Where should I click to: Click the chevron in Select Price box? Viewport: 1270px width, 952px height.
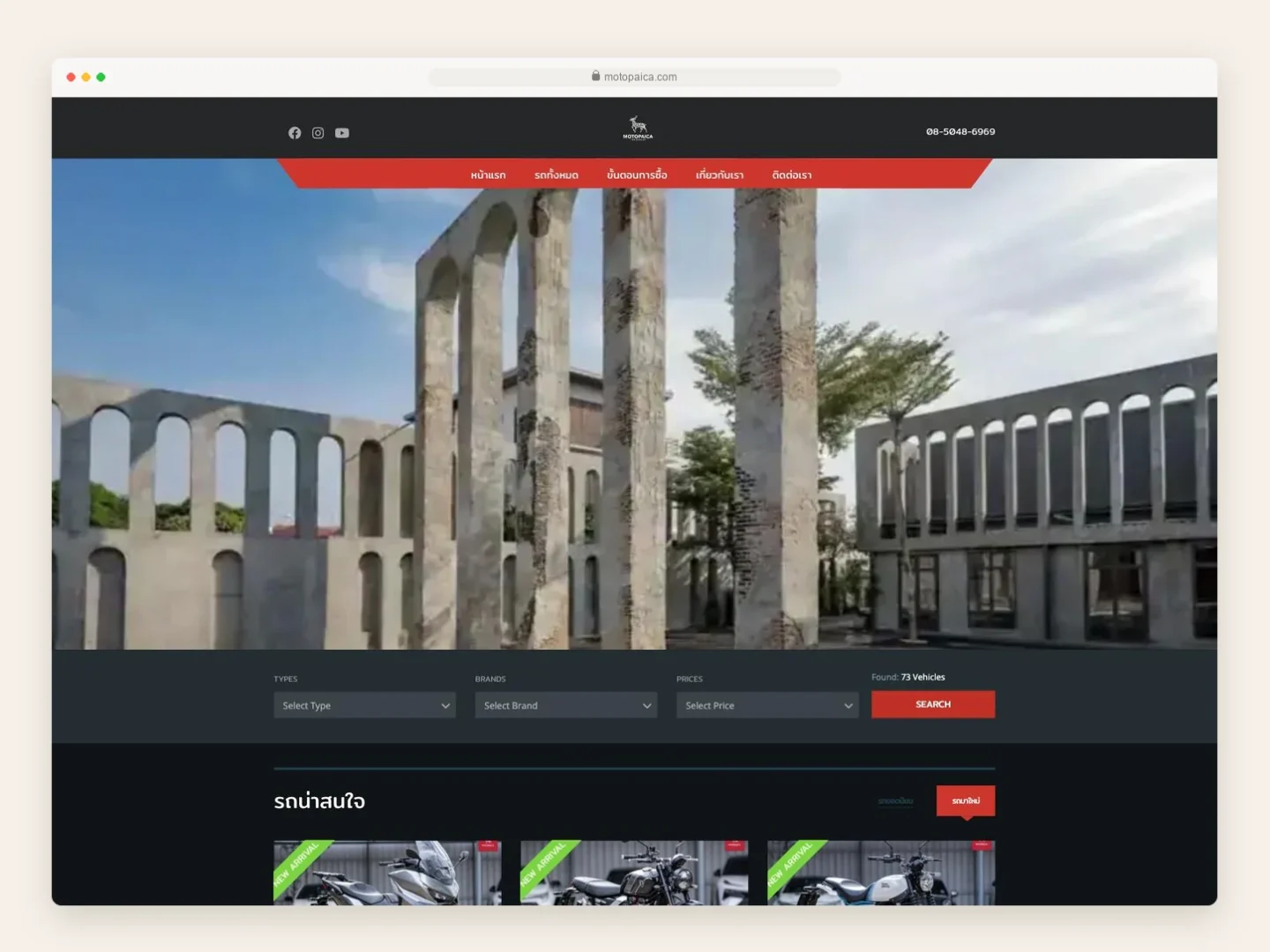(x=848, y=706)
